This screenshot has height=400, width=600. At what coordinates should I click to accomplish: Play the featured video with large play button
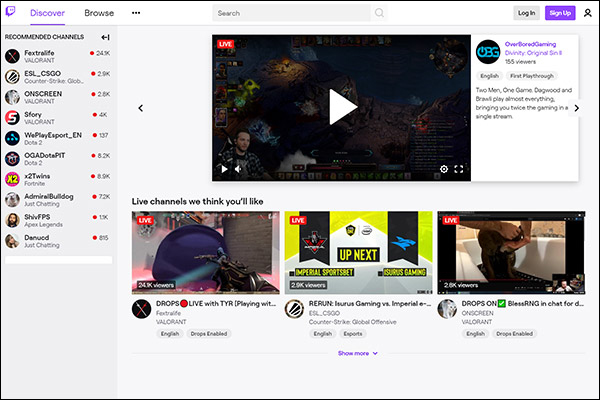343,107
